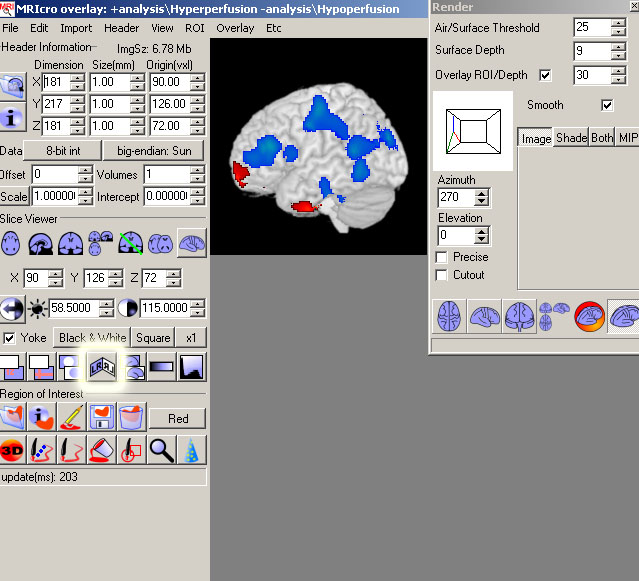Viewport: 639px width, 581px height.
Task: Switch to the MIP tab
Action: [627, 138]
